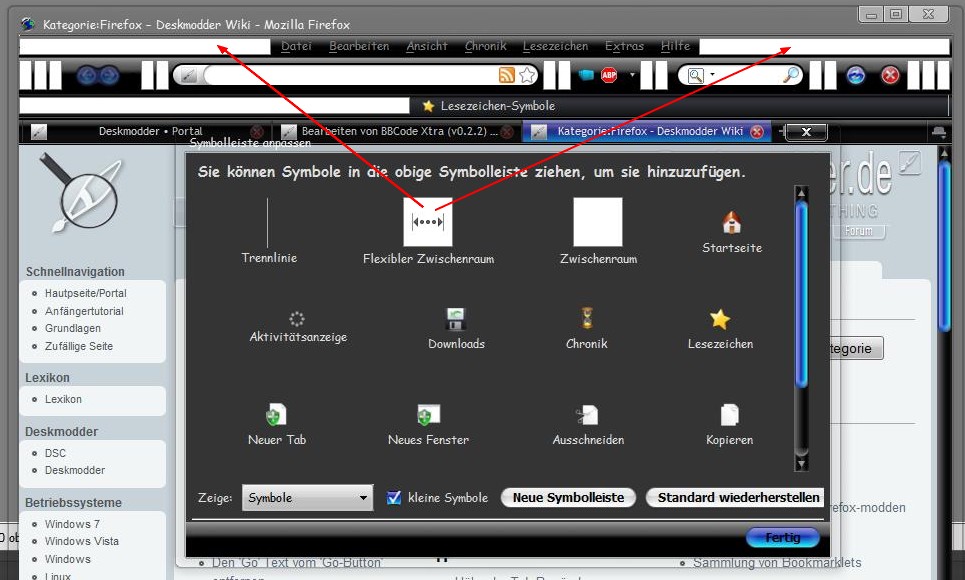Switch to the Deskmodder • Portal tab
Screen dimensions: 965x580
pyautogui.click(x=148, y=132)
